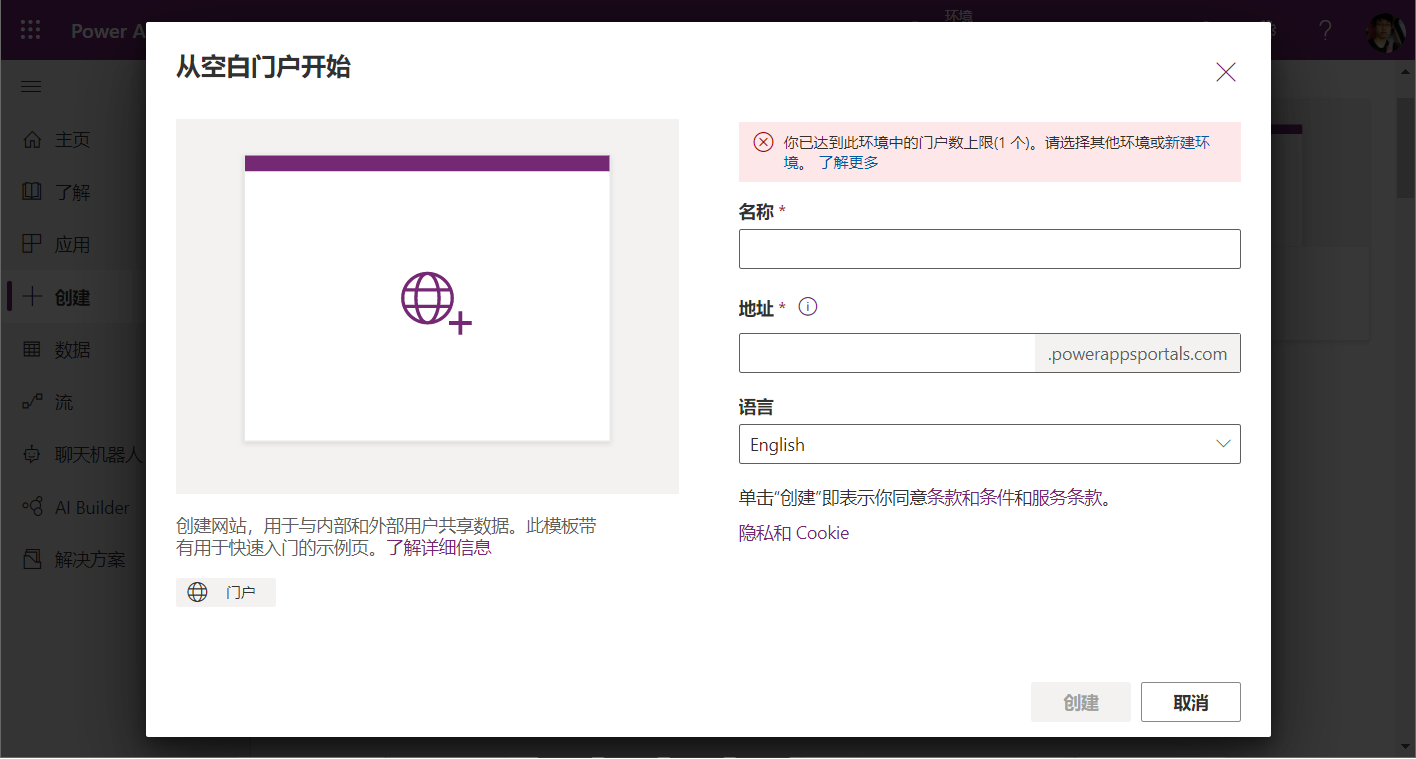
Task: Click the red error icon in banner
Action: (763, 142)
